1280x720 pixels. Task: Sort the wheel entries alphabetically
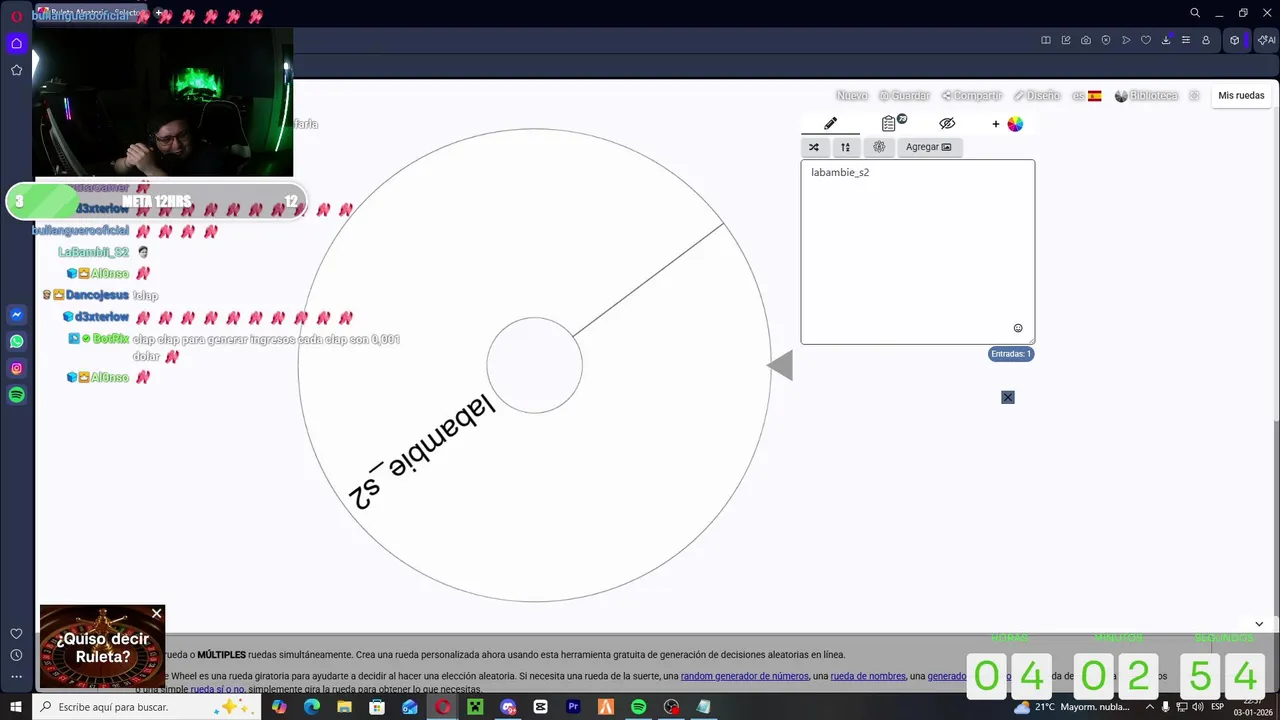845,147
